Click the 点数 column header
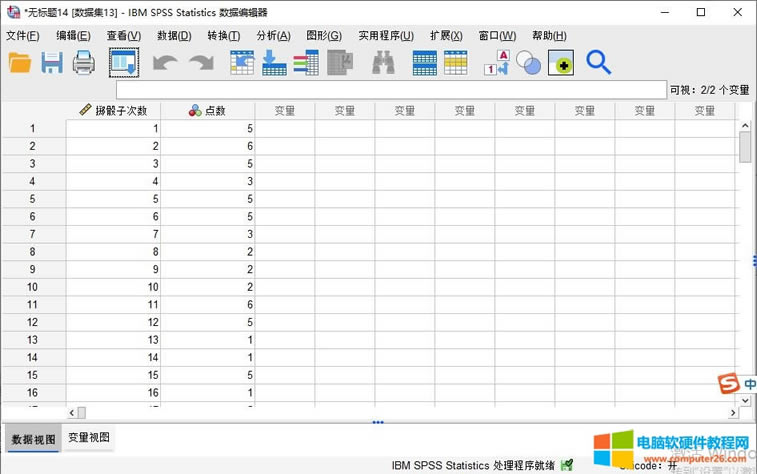 208,111
